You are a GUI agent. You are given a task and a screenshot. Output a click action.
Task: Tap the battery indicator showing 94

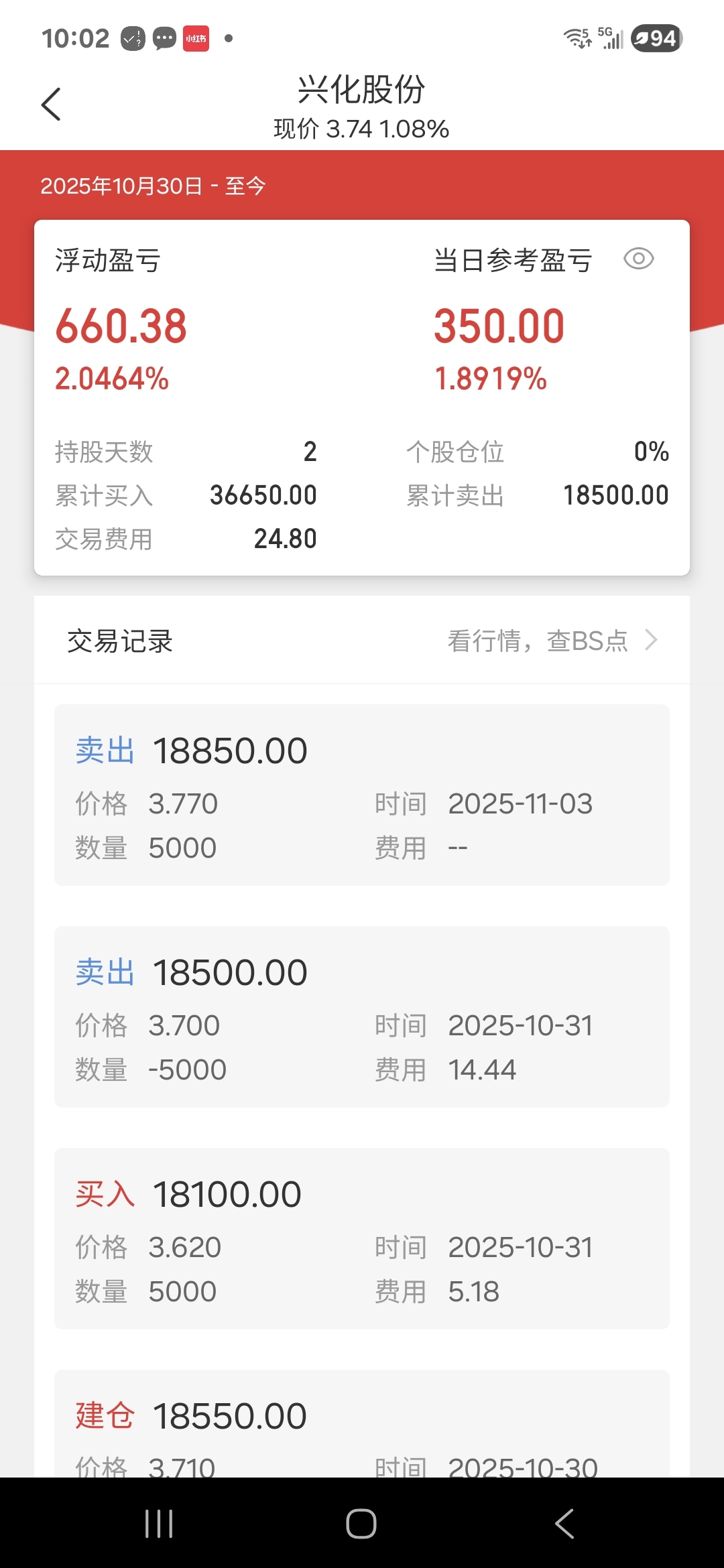click(x=657, y=38)
